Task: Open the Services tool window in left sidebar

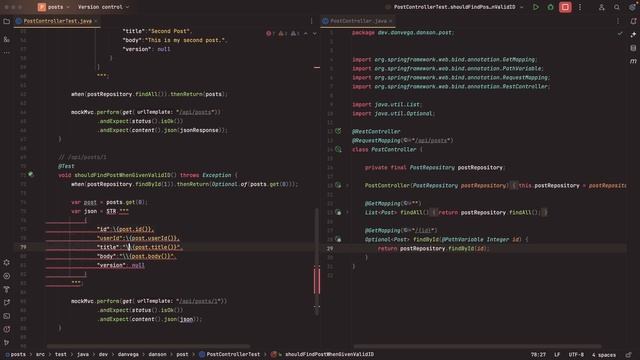Action: tap(7, 276)
